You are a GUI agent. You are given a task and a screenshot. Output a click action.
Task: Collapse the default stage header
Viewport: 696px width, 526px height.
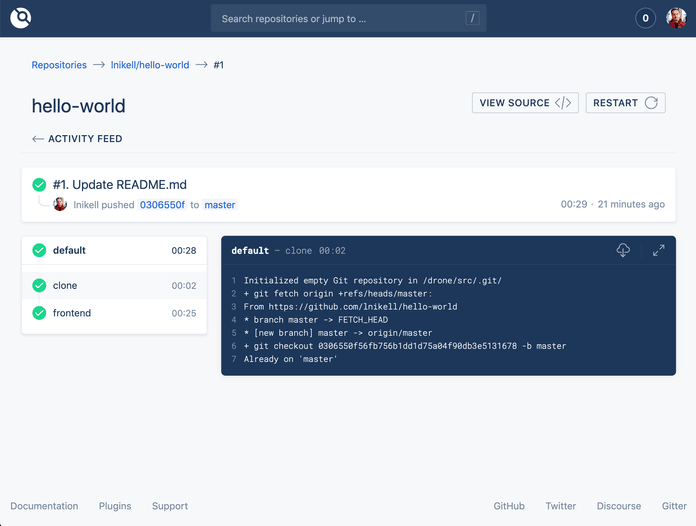pos(114,251)
